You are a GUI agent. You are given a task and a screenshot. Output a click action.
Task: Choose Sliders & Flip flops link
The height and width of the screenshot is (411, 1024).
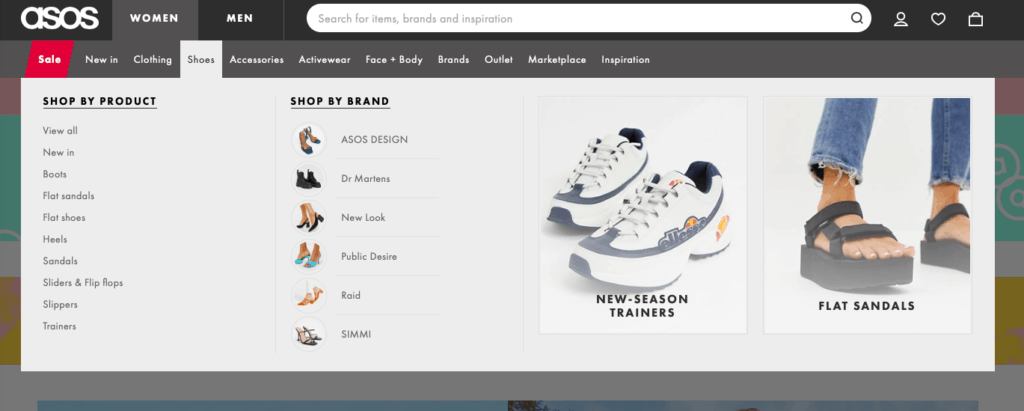(83, 283)
